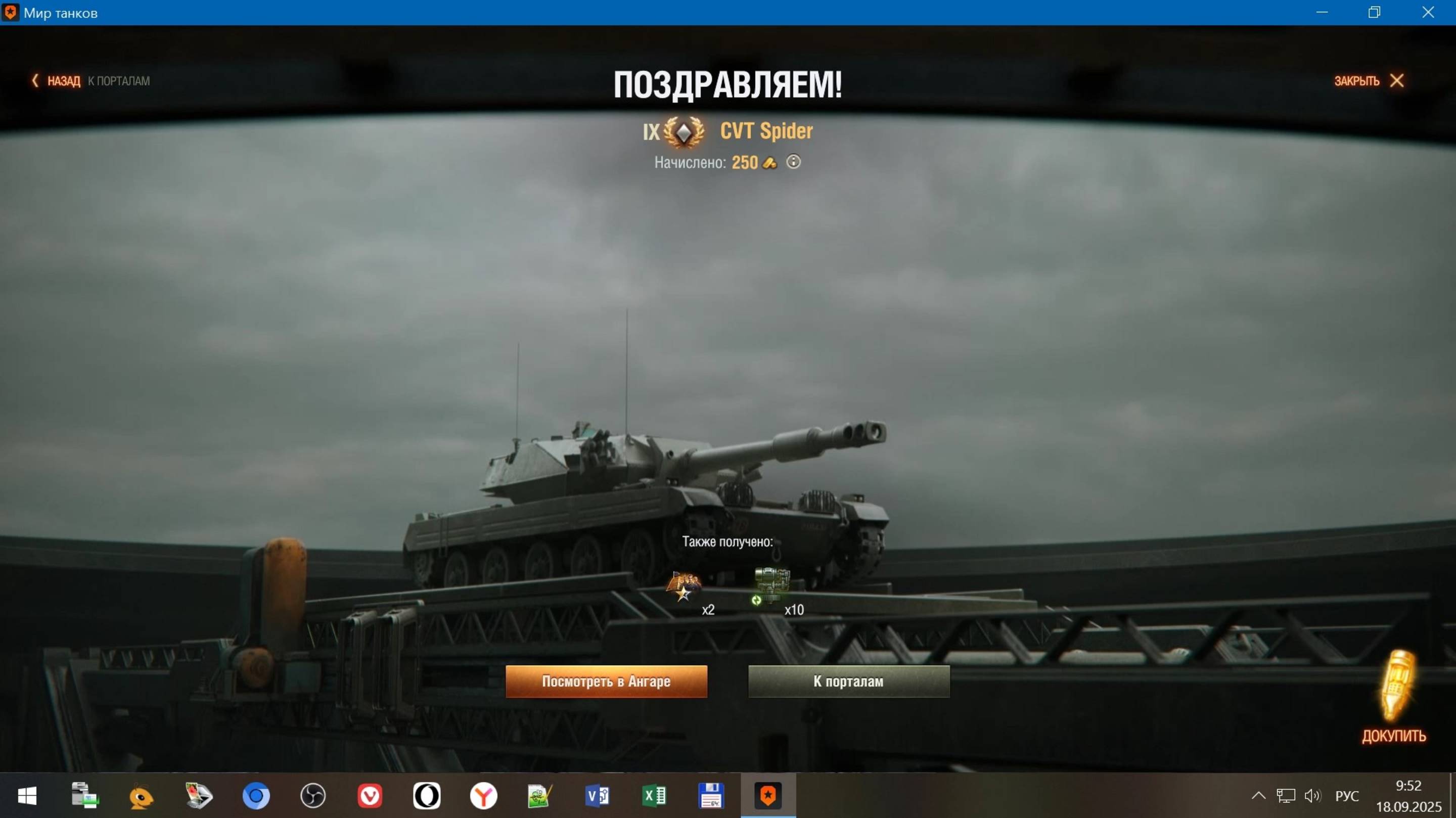Click the CVT Spider tank name

coord(766,131)
